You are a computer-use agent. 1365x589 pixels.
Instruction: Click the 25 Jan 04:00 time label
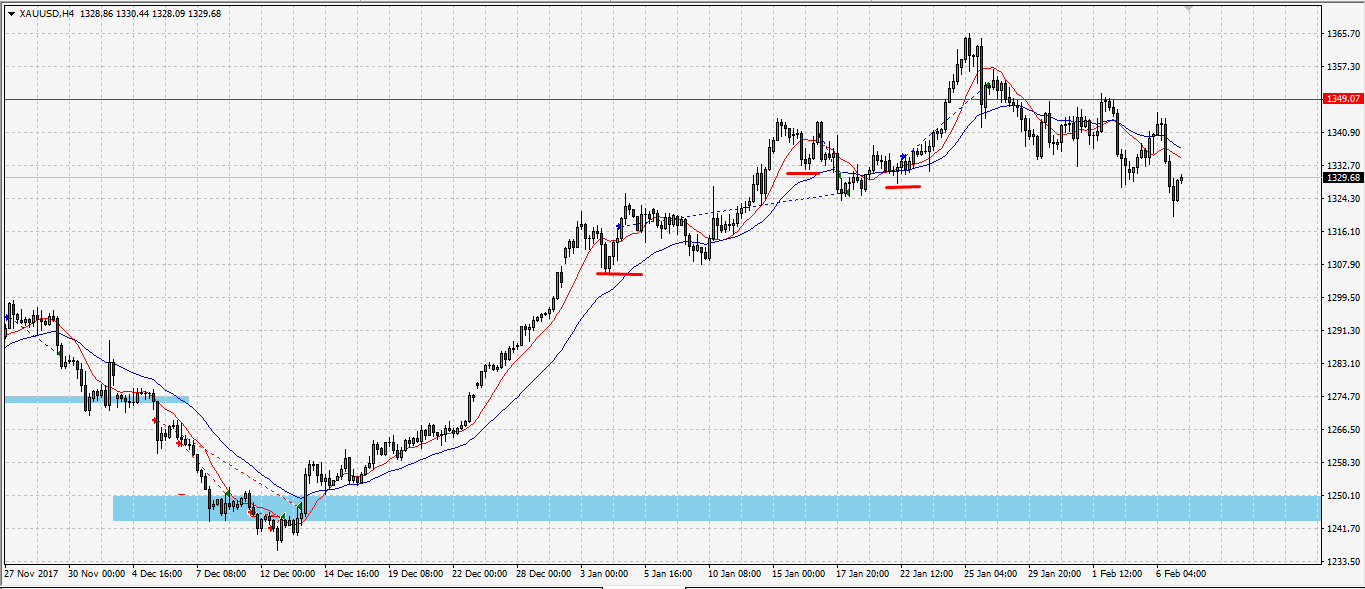tap(992, 574)
